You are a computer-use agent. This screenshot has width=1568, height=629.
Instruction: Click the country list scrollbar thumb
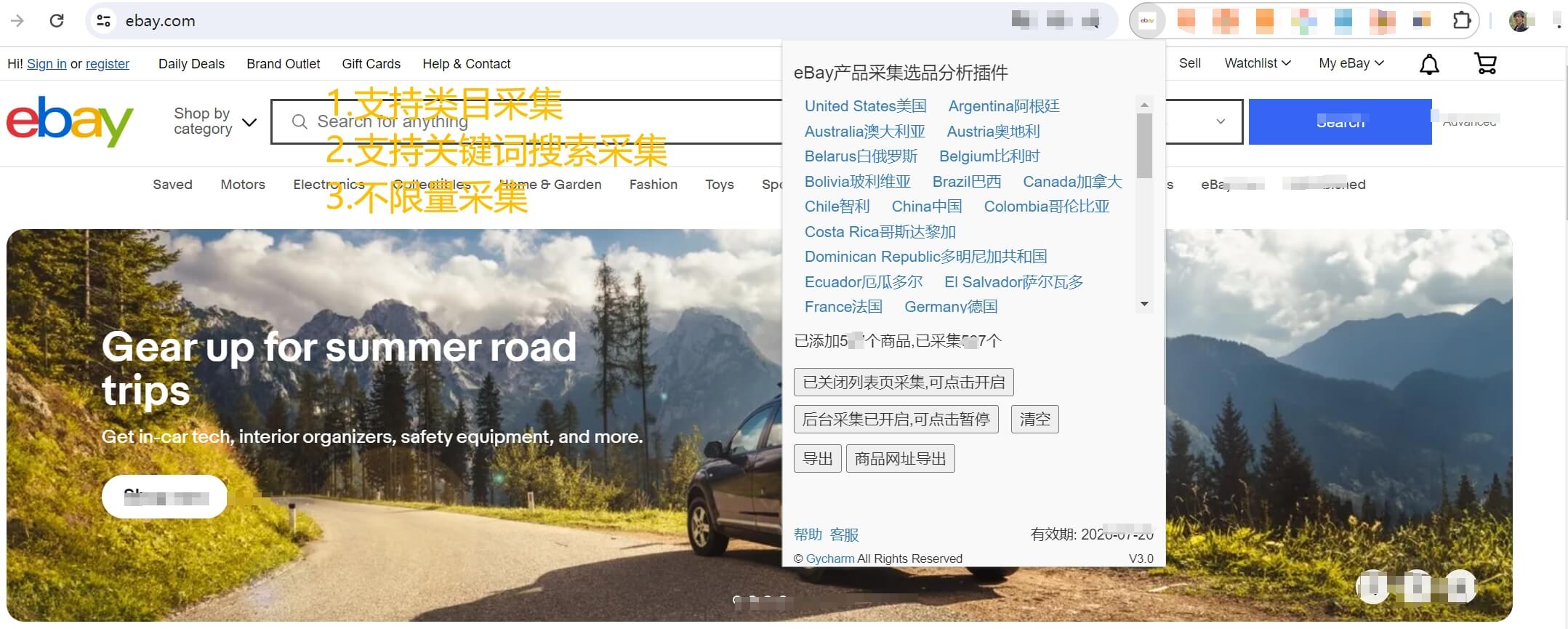[x=1144, y=145]
